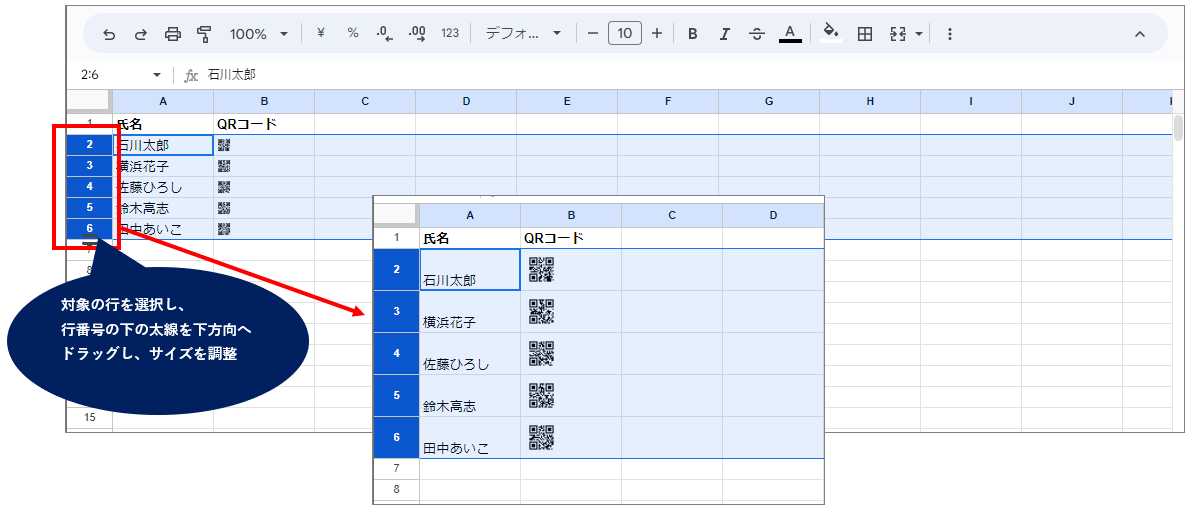Click the Redo arrow in the toolbar
This screenshot has height=515, width=1190.
click(141, 33)
